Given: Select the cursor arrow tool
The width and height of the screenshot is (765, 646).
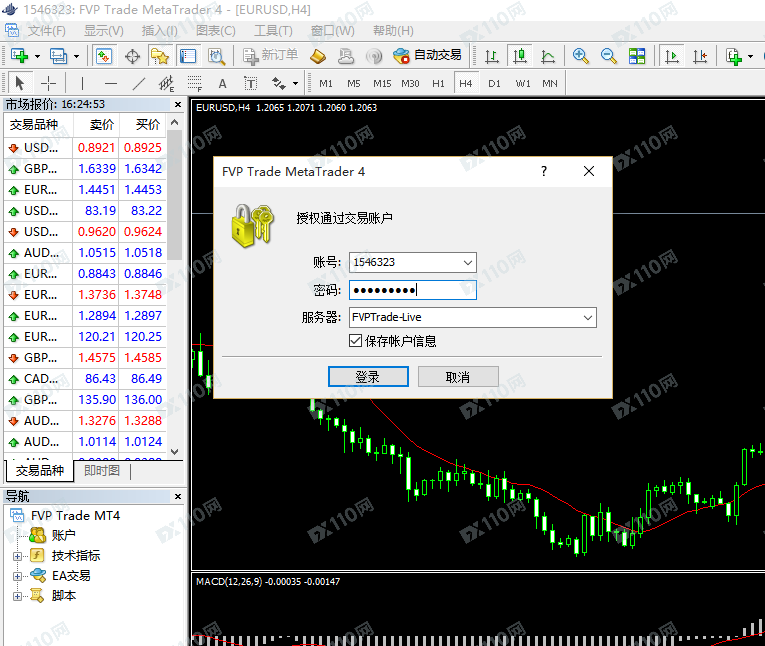Looking at the screenshot, I should coord(20,83).
